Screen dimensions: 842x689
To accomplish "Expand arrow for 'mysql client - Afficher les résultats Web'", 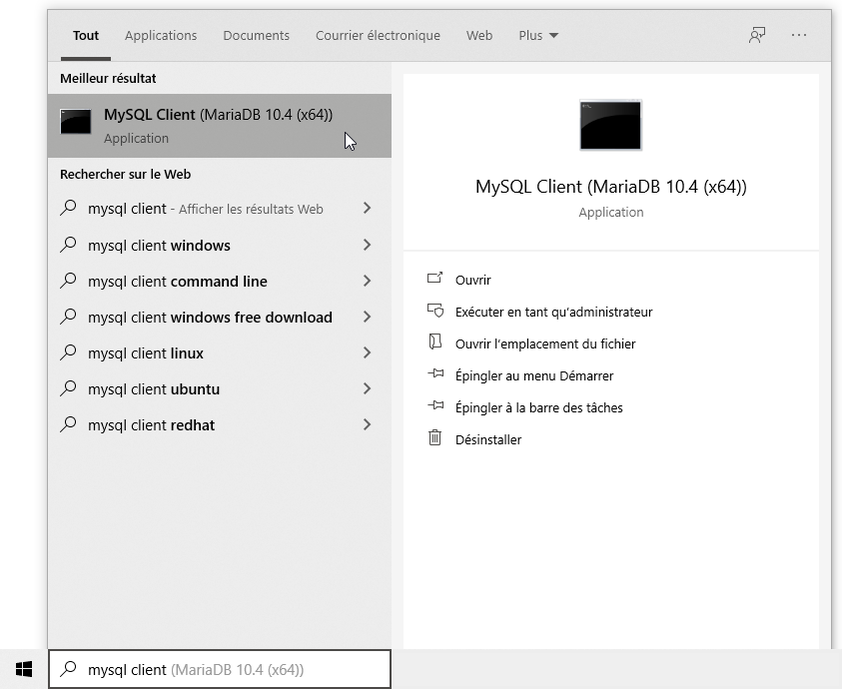I will (x=367, y=208).
